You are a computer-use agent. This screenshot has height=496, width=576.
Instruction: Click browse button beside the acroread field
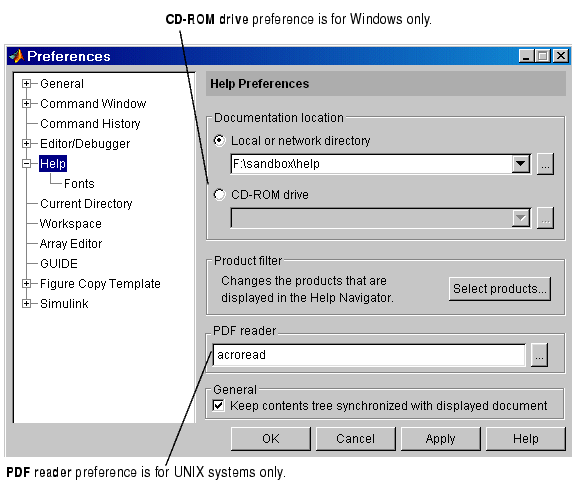(x=539, y=355)
